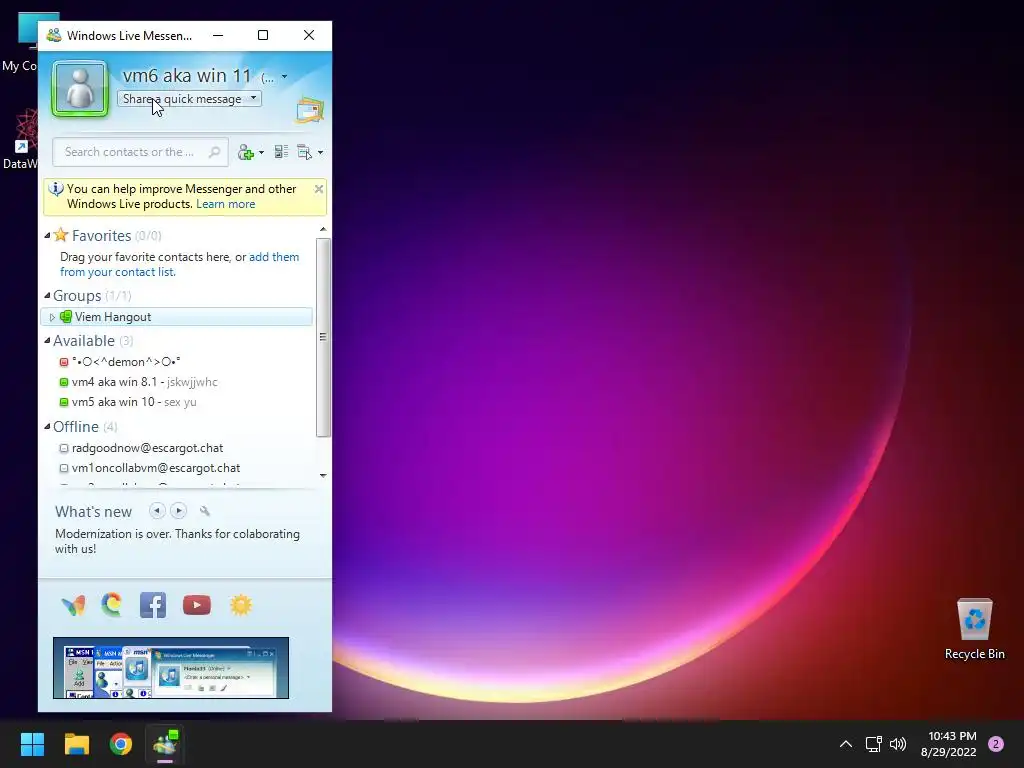The image size is (1024, 768).
Task: Open the Windows Start button
Action: (x=32, y=744)
